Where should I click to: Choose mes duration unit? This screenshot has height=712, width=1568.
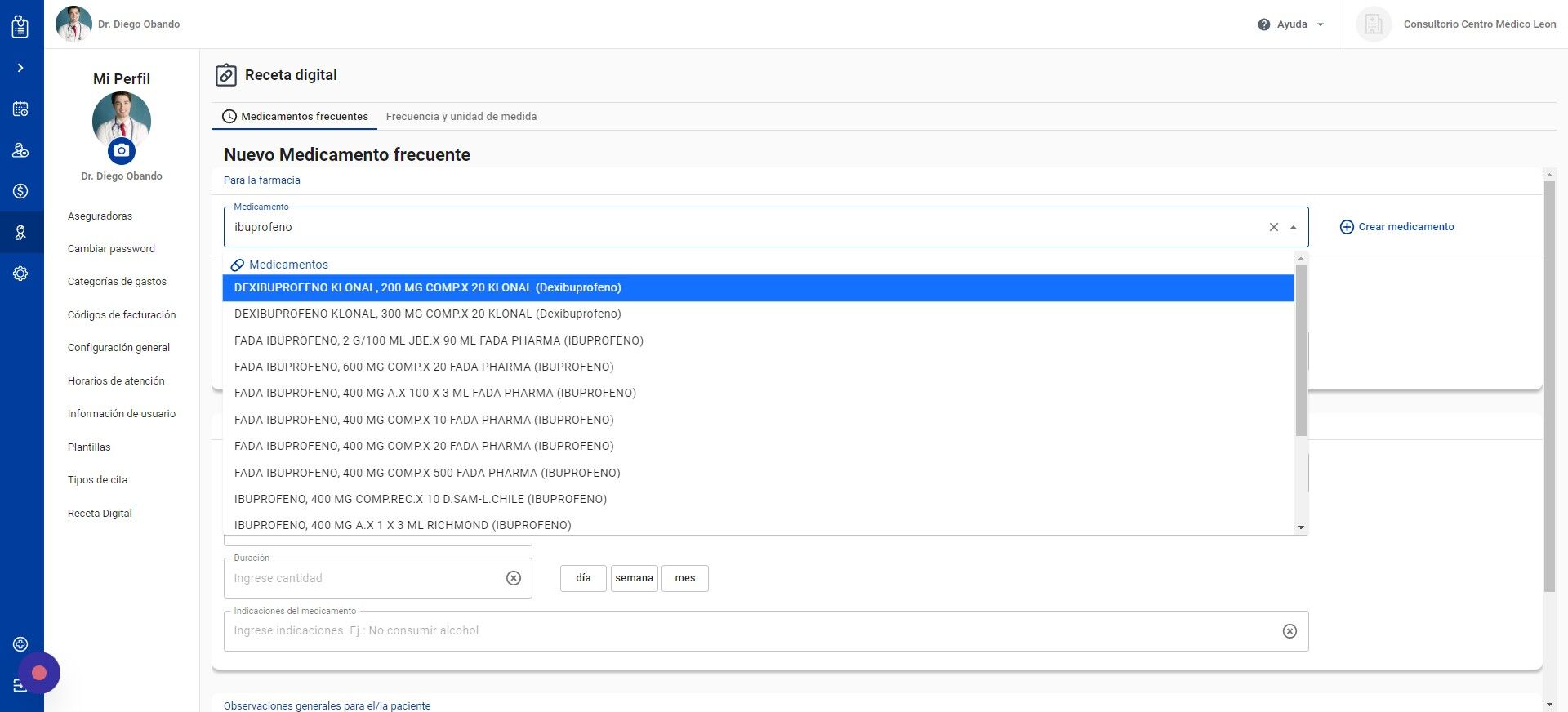[x=685, y=578]
